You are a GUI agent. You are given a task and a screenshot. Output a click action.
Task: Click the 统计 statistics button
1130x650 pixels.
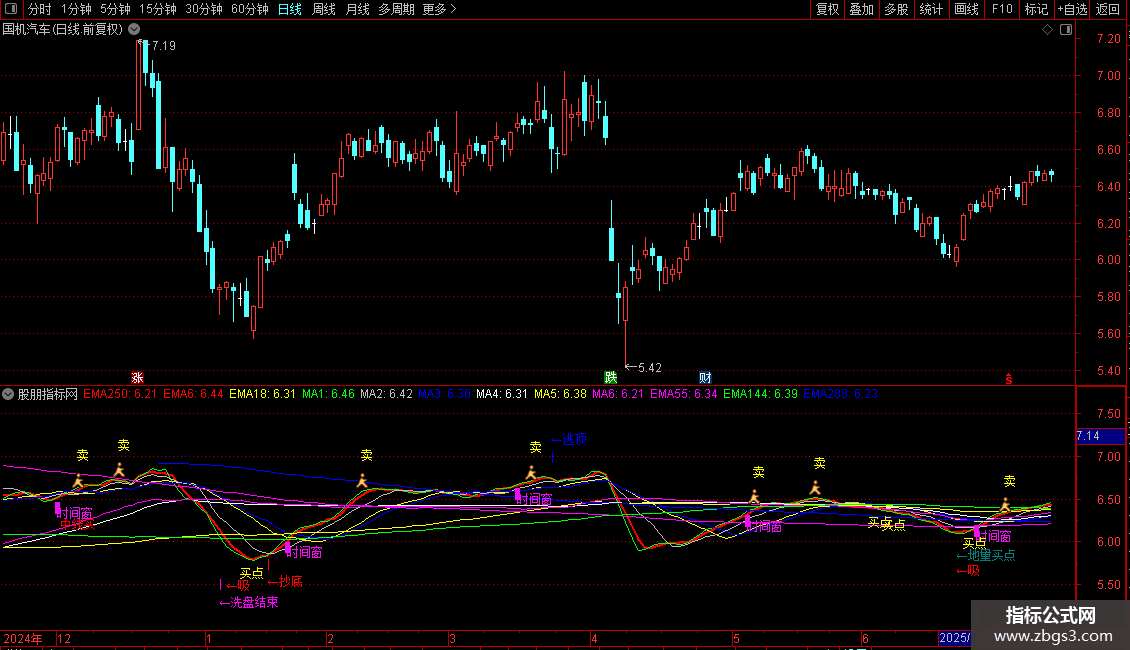931,9
